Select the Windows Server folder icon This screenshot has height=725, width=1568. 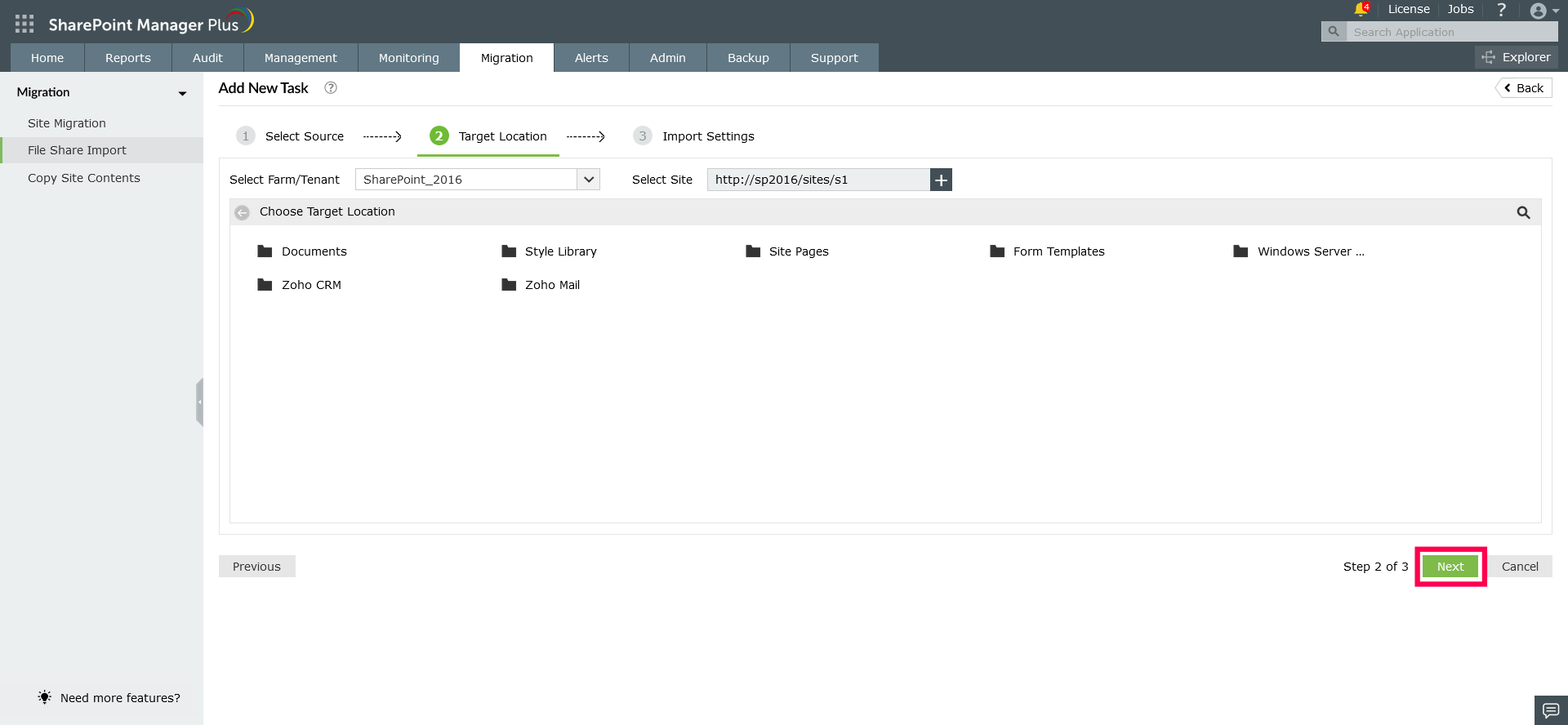[x=1241, y=251]
